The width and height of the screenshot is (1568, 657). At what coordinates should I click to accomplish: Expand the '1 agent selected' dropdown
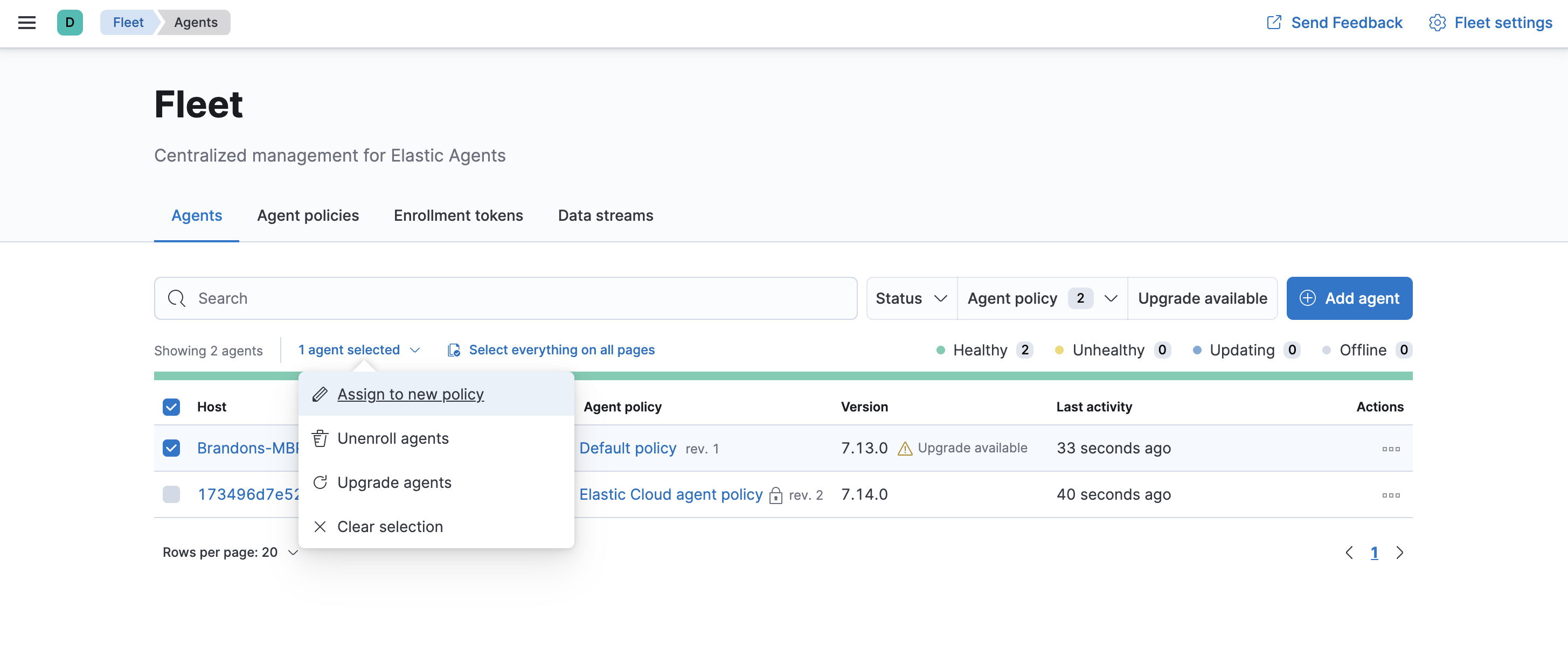pos(358,350)
